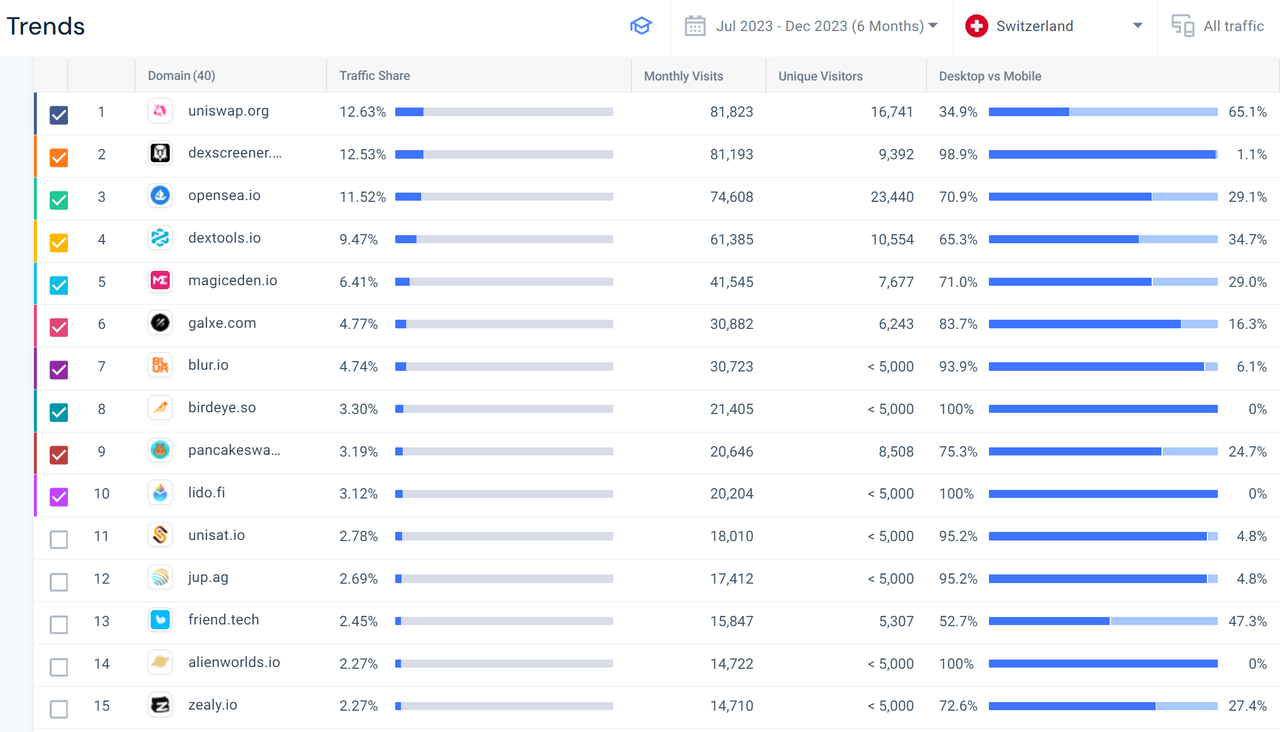Viewport: 1280px width, 732px height.
Task: Sort by Traffic Share column header
Action: pyautogui.click(x=375, y=76)
